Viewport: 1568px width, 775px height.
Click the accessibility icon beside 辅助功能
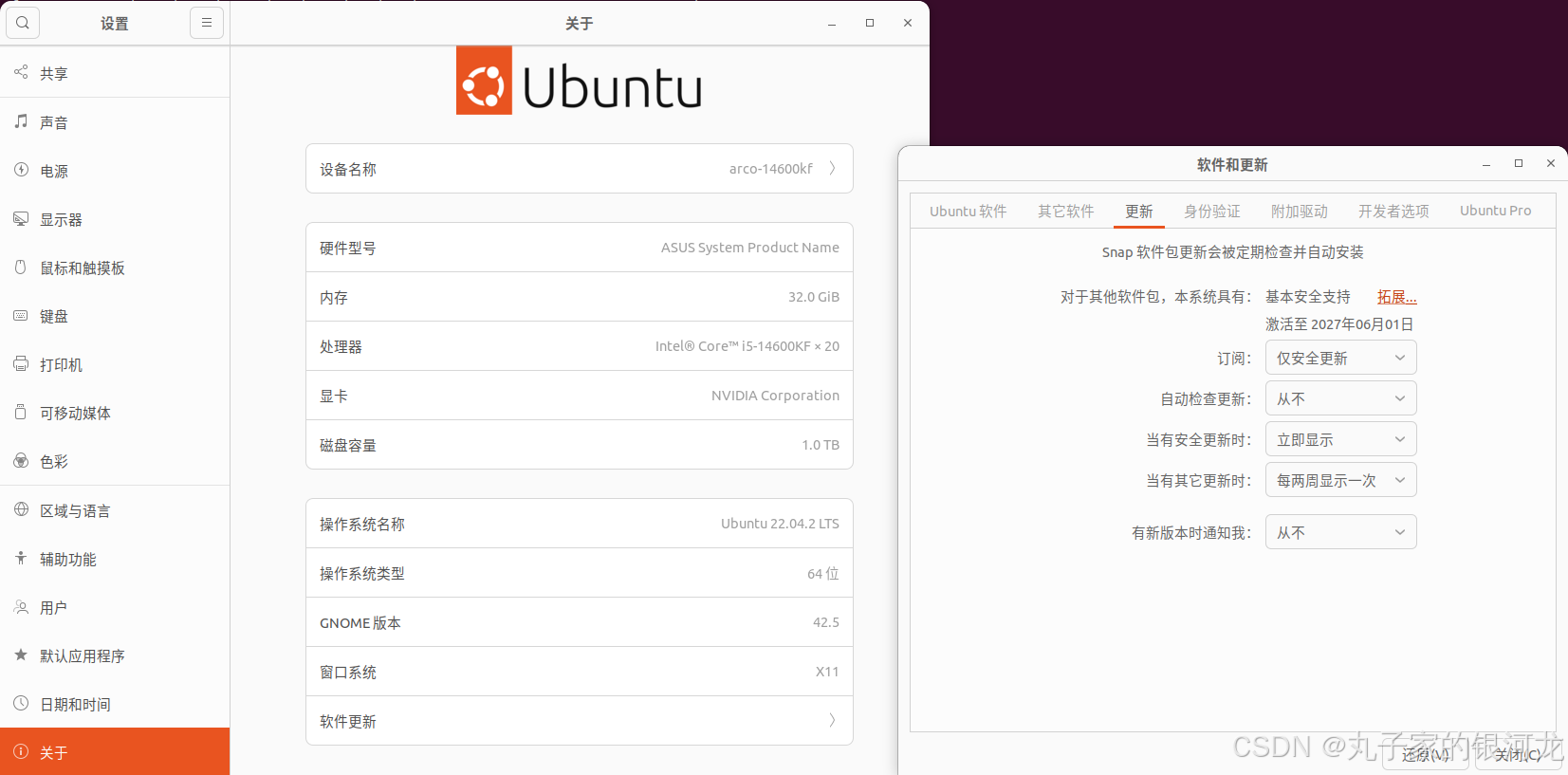click(x=21, y=558)
